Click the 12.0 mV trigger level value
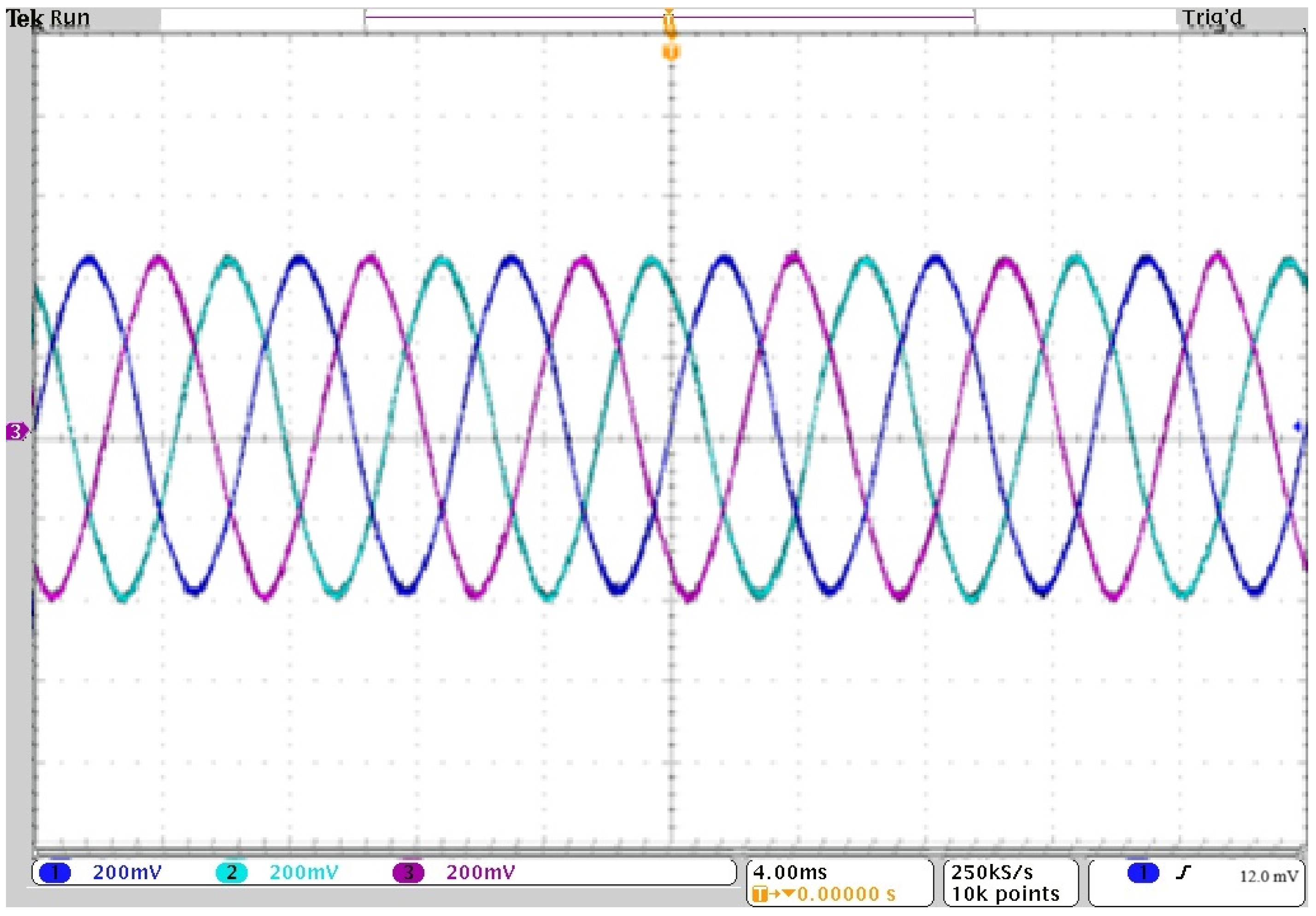The width and height of the screenshot is (1316, 916). 1269,876
